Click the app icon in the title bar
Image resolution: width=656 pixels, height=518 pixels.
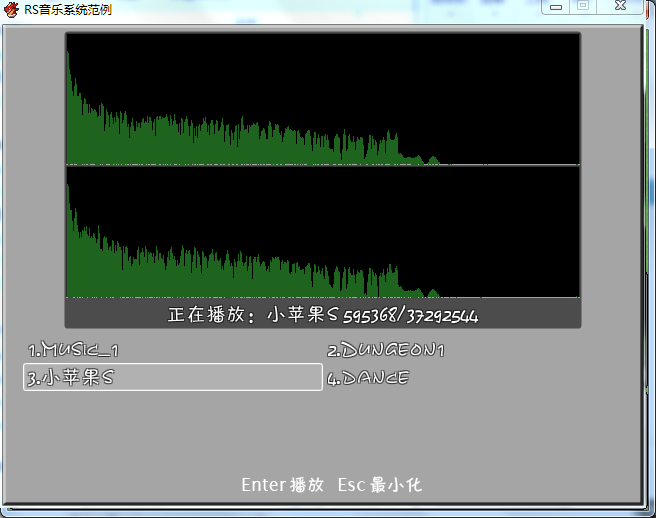click(11, 8)
